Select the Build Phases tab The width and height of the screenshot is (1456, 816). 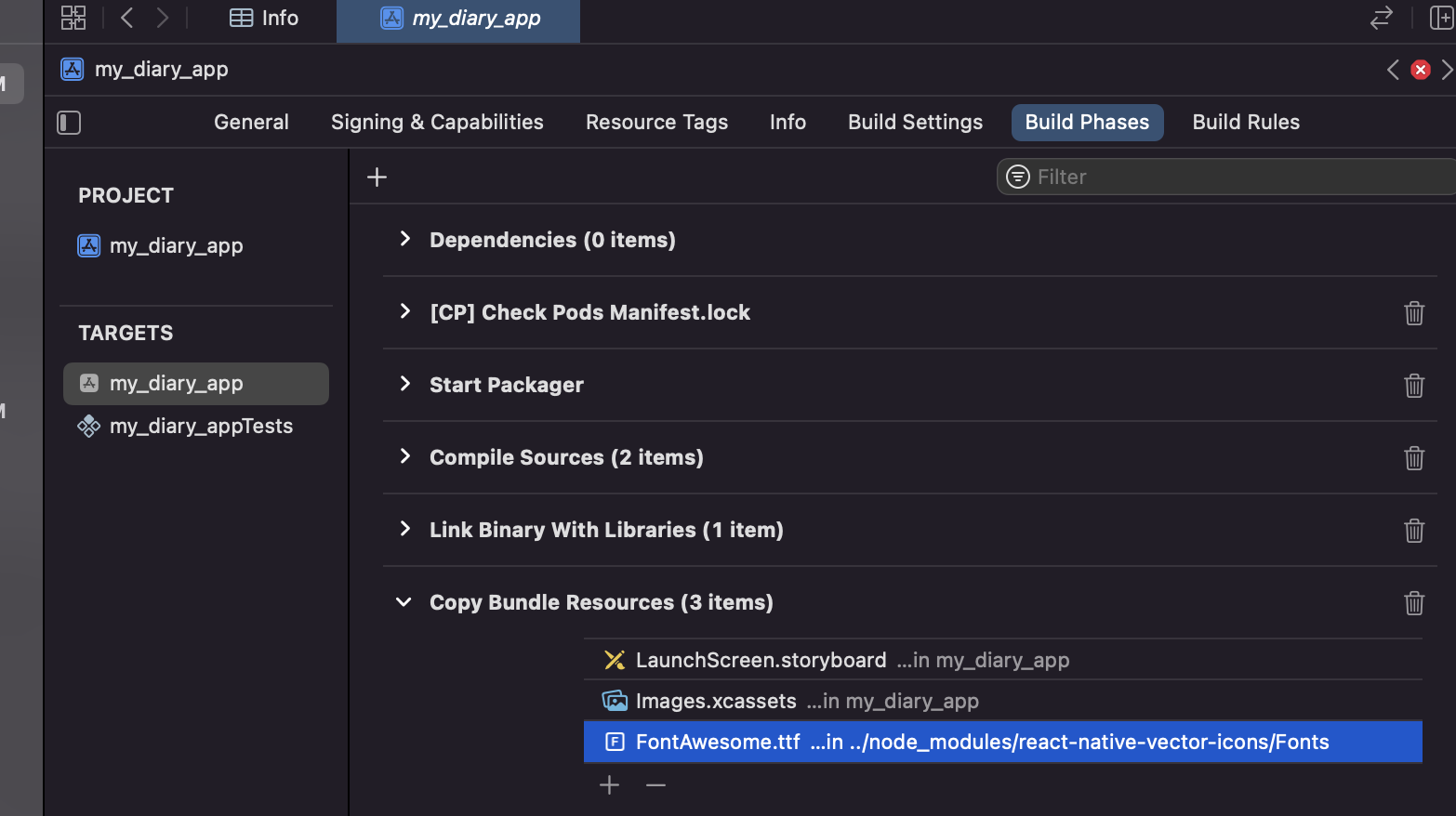pos(1087,123)
